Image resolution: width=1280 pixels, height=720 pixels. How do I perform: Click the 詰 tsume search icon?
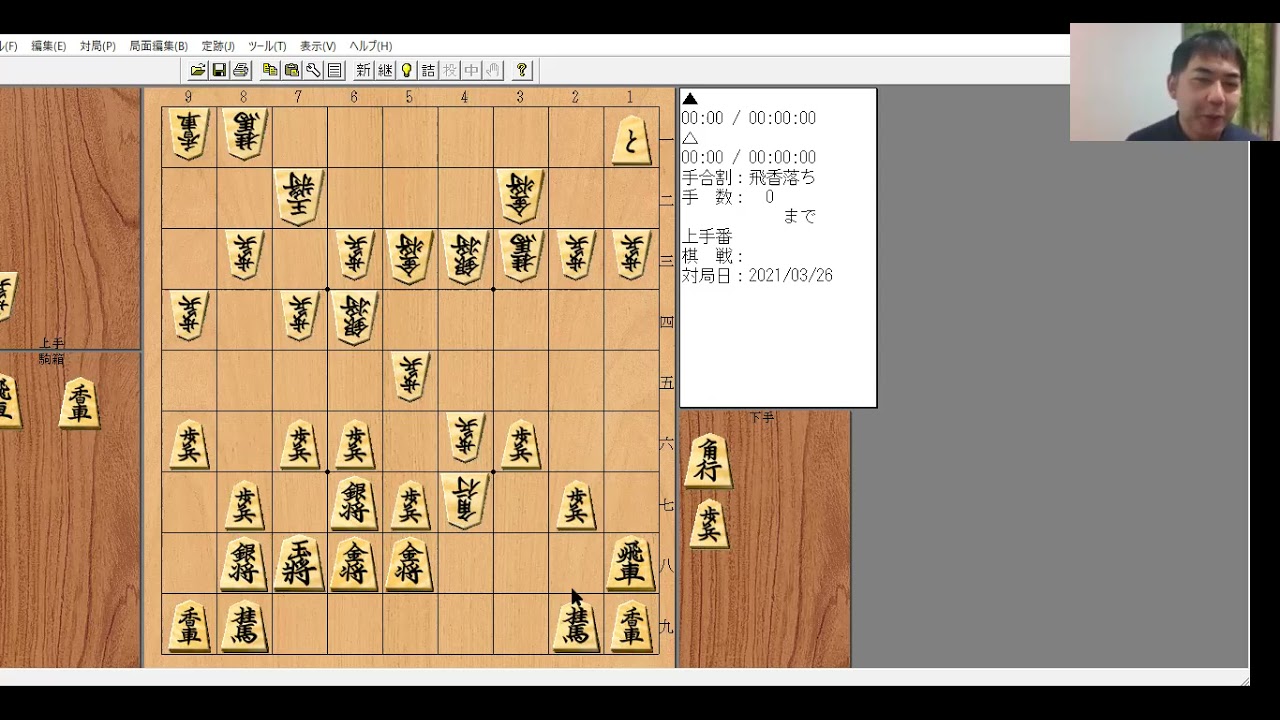[428, 70]
